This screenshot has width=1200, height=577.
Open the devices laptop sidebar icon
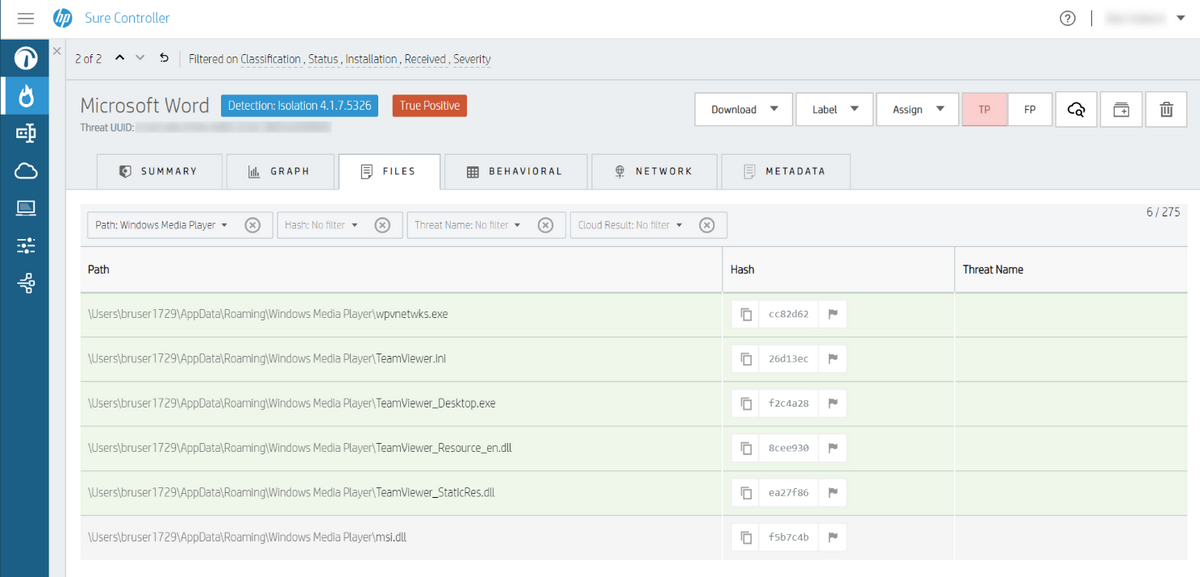click(26, 208)
